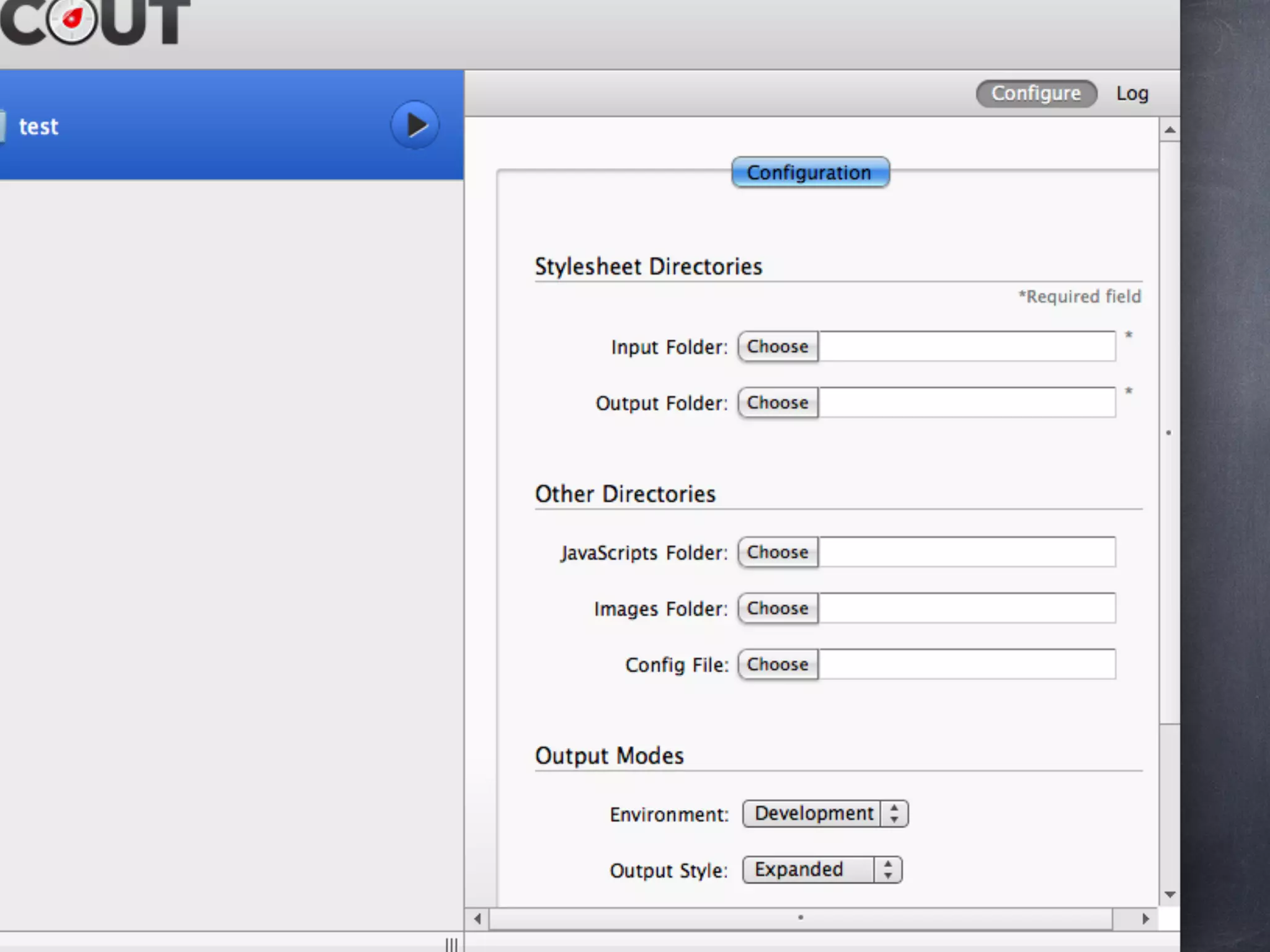Open the Output Style dropdown
The height and width of the screenshot is (952, 1270).
(x=822, y=870)
